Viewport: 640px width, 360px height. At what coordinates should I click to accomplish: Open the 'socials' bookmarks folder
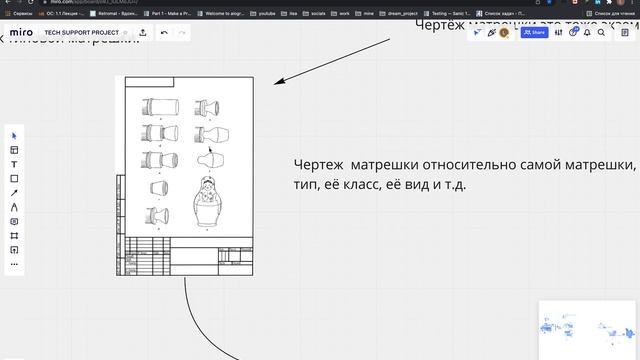pyautogui.click(x=314, y=13)
